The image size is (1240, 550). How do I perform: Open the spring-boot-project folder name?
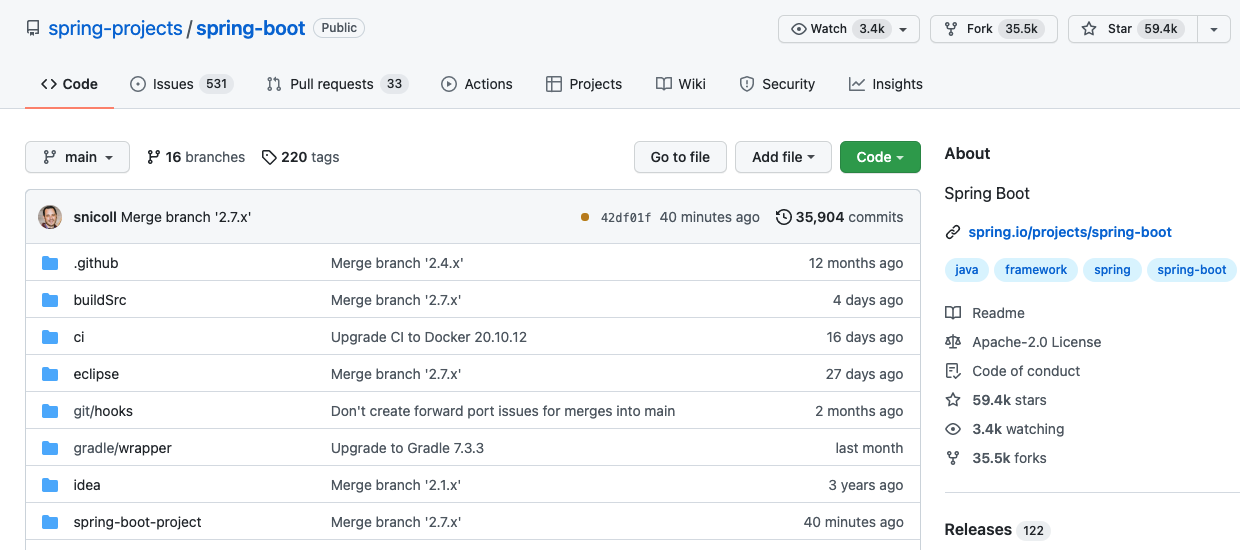(x=138, y=522)
